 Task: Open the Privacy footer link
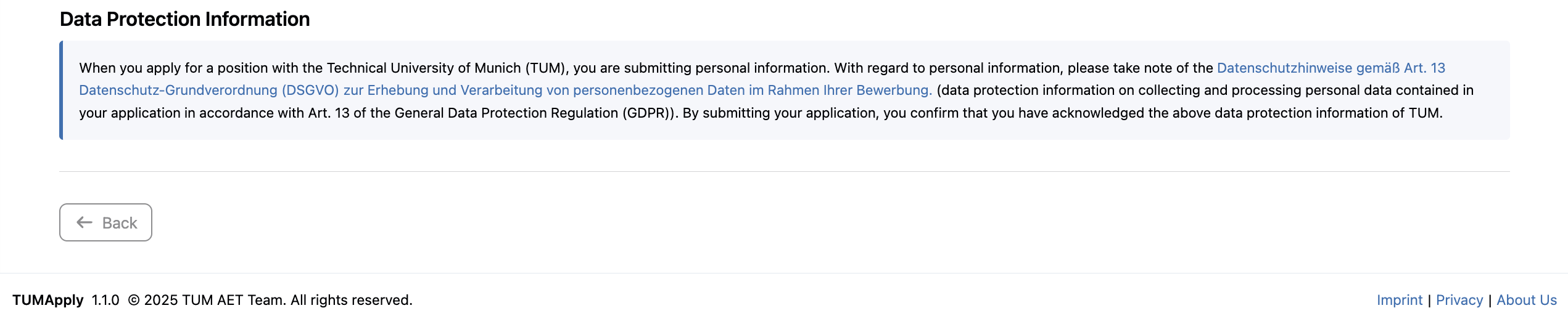pyautogui.click(x=1459, y=300)
